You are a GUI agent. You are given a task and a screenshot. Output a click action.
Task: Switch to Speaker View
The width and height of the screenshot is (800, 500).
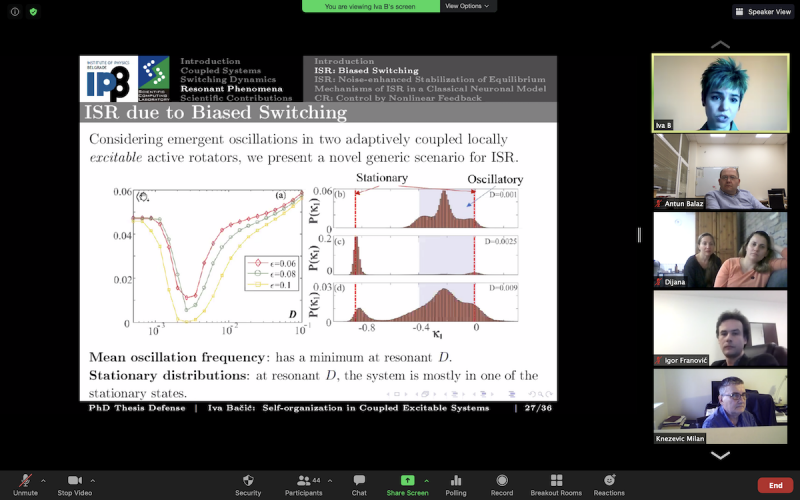tap(764, 12)
